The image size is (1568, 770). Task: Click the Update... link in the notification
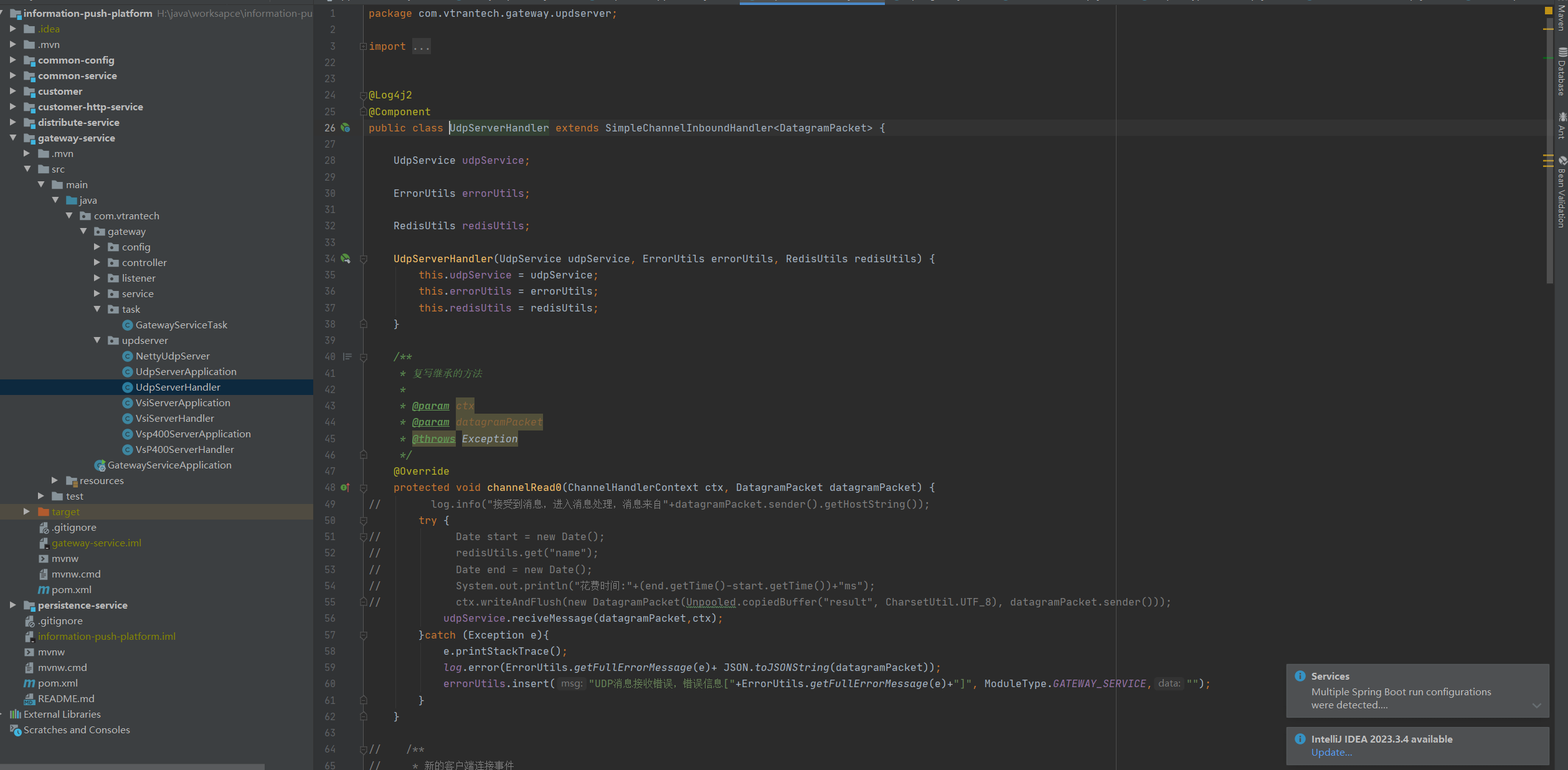click(1331, 753)
